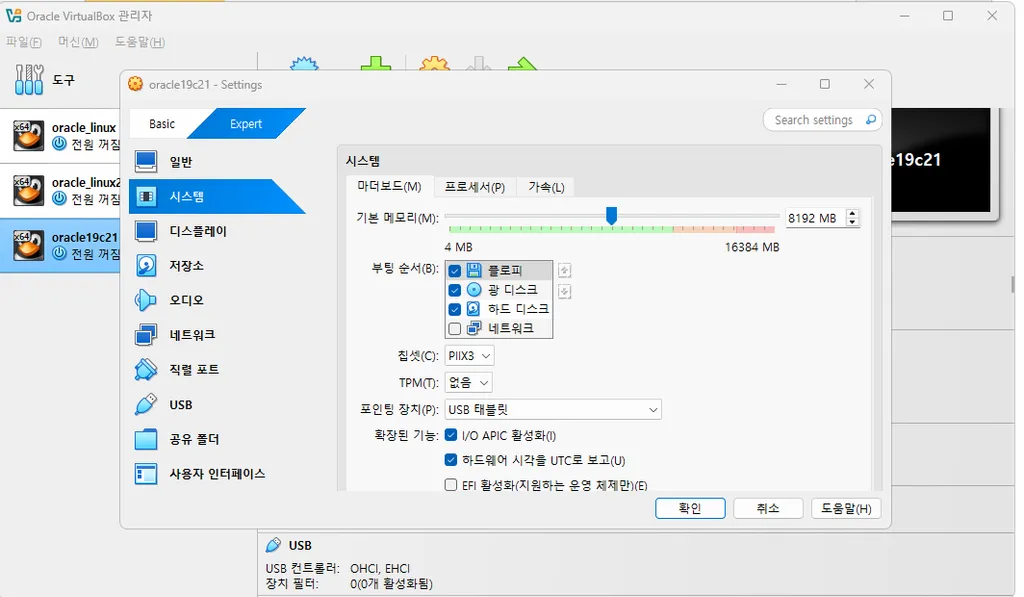Screen dimensions: 1024x597
Task: Click the green zone of memory slider
Action: click(x=560, y=229)
